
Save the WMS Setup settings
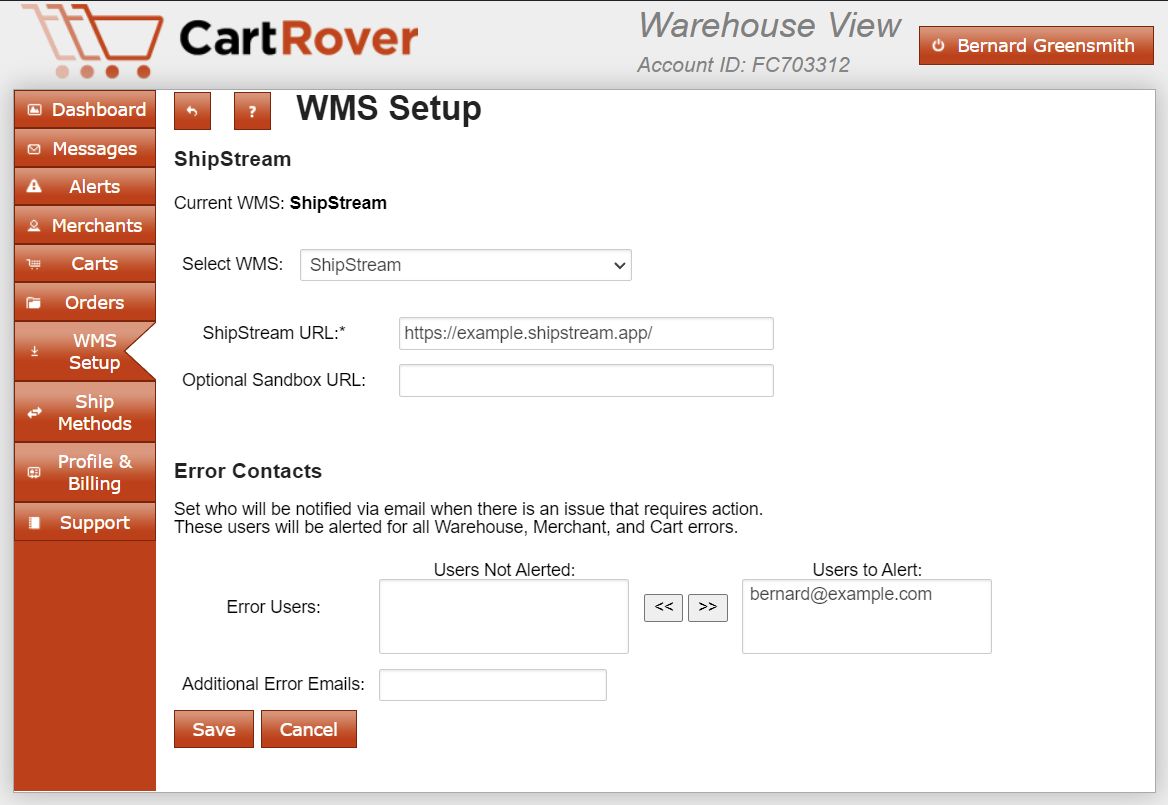tap(213, 730)
